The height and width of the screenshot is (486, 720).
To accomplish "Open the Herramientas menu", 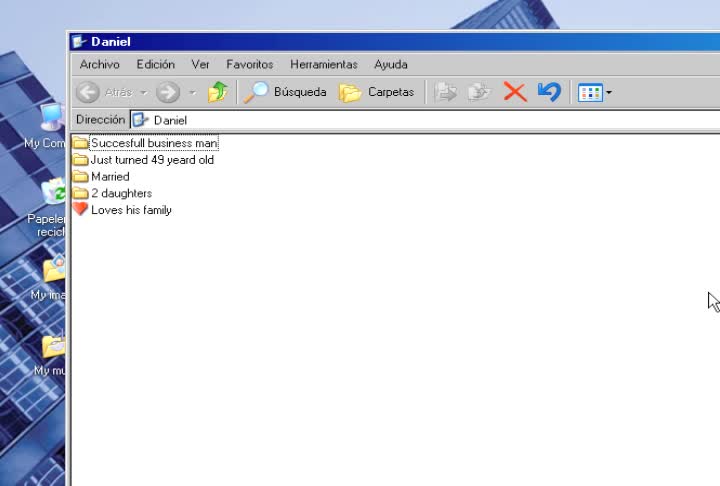I will [324, 64].
